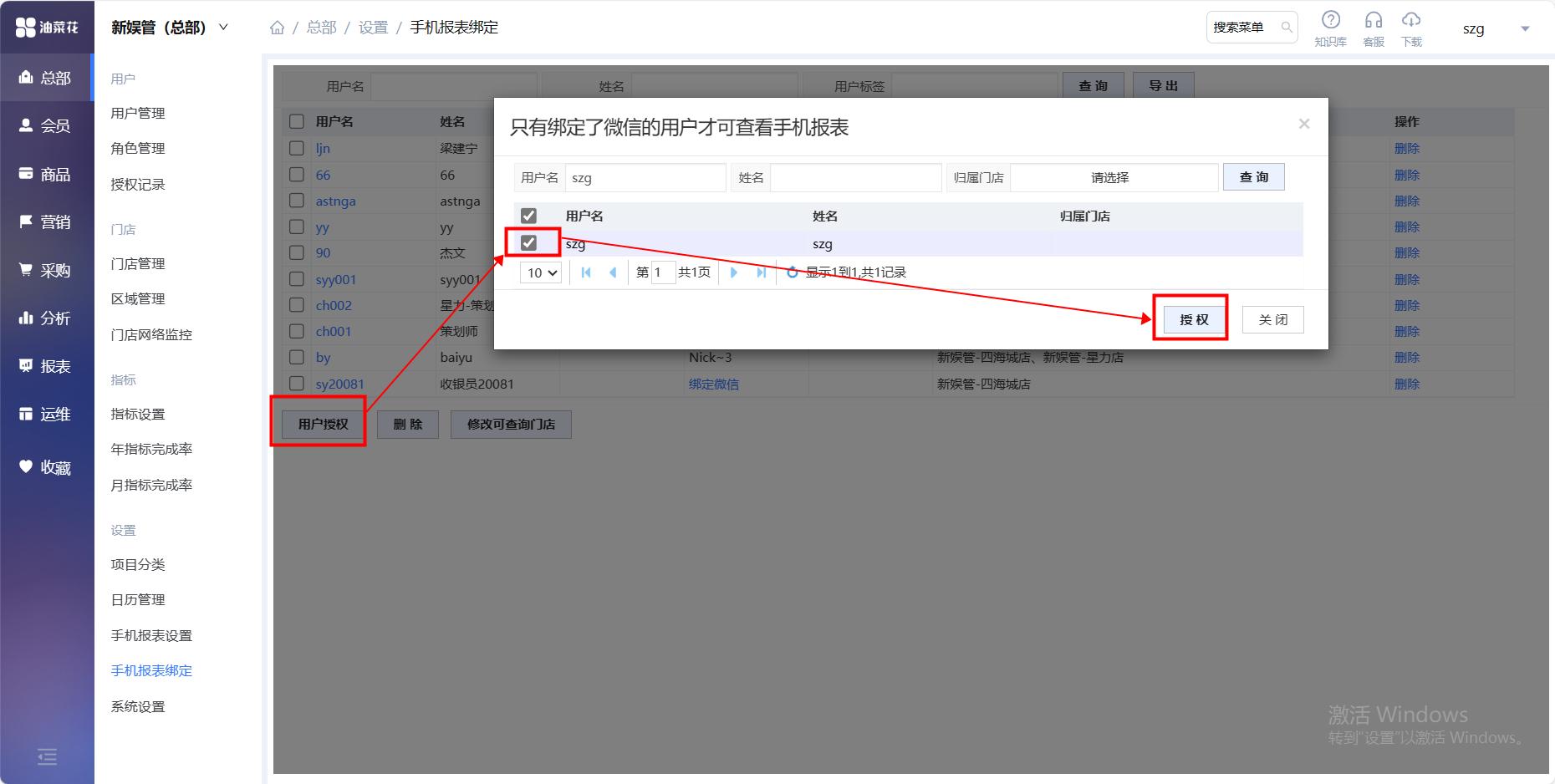
Task: Toggle select-all checkbox in background user table
Action: (x=296, y=121)
